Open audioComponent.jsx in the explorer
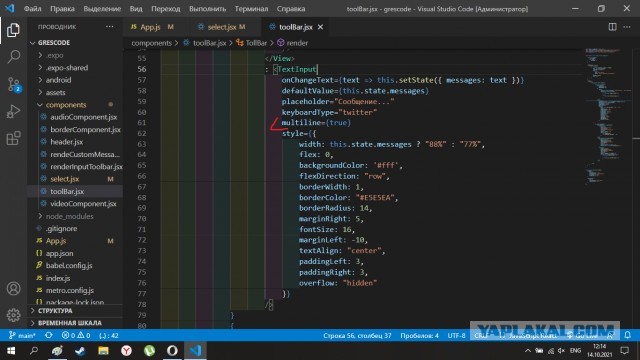Image resolution: width=640 pixels, height=360 pixels. [x=84, y=117]
